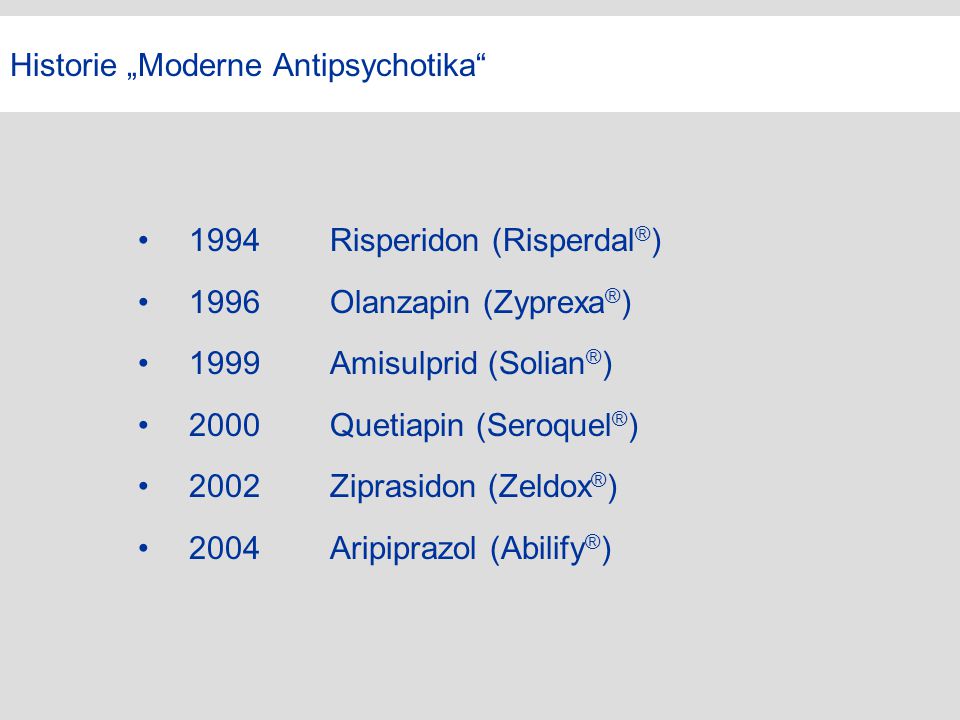Click the registered mark after Seroquel
The width and height of the screenshot is (960, 720).
pyautogui.click(x=620, y=419)
